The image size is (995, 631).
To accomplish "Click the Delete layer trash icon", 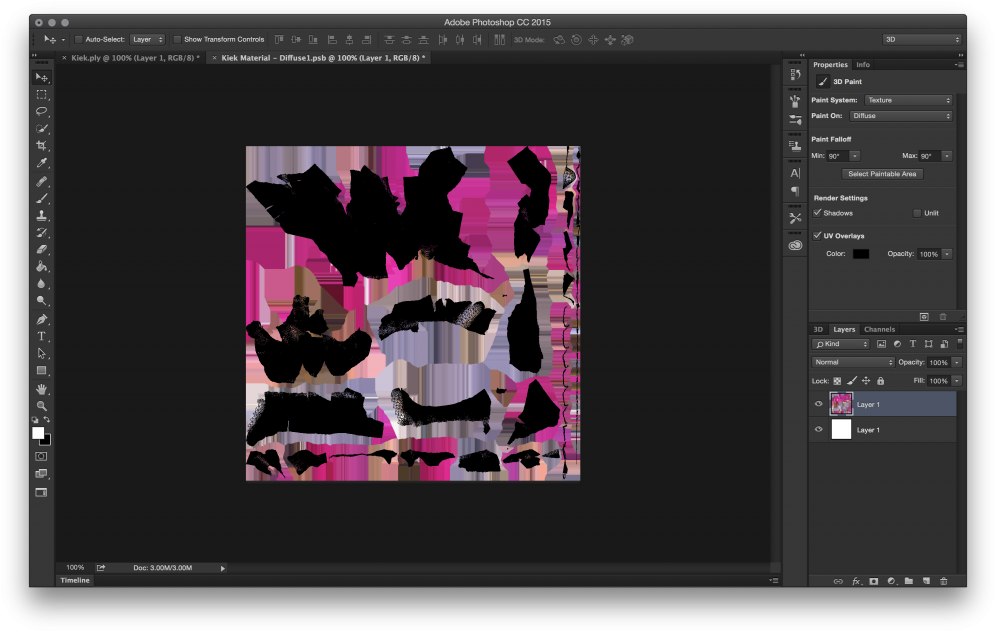I will coord(944,581).
